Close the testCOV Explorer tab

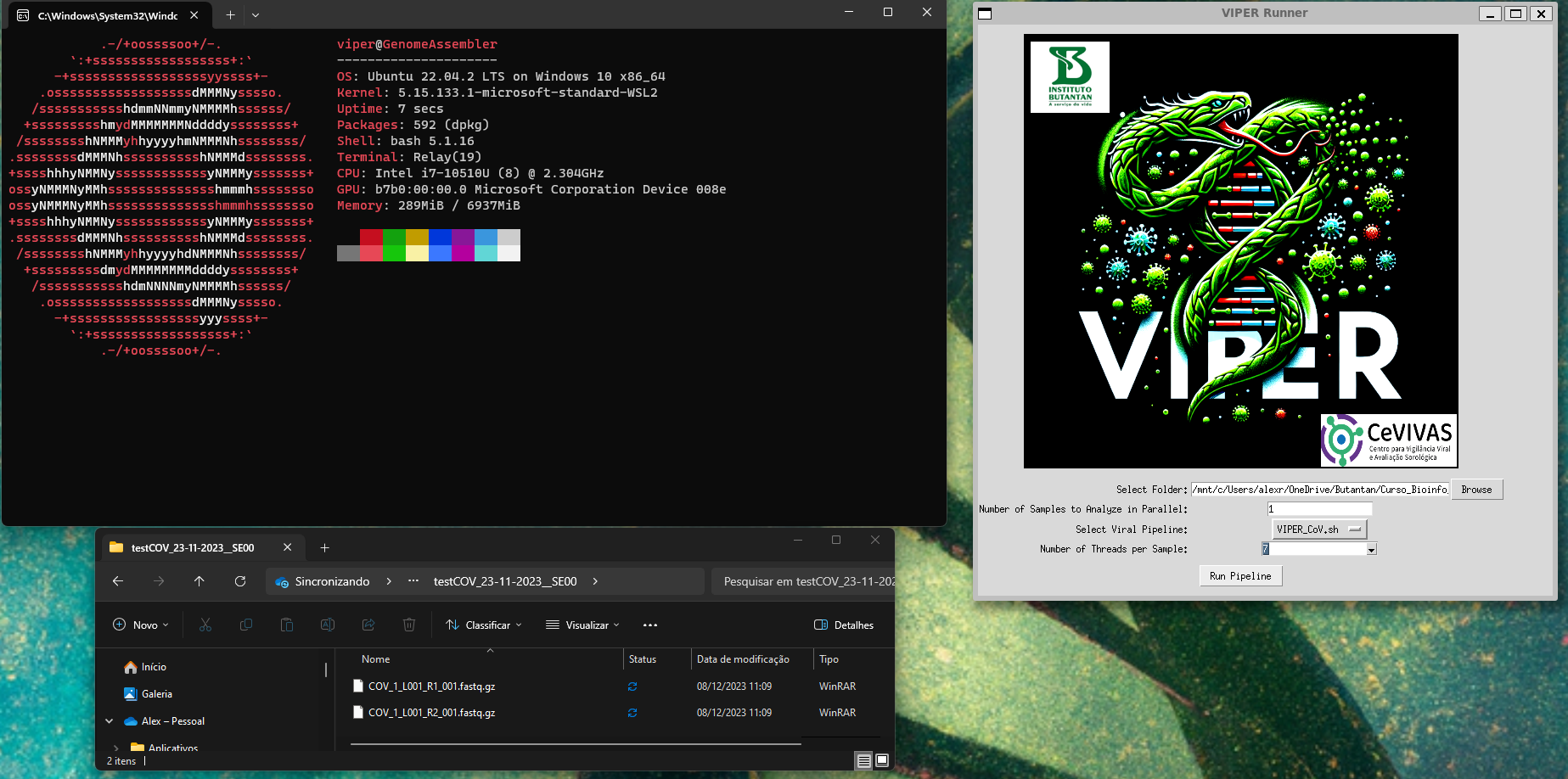[287, 548]
